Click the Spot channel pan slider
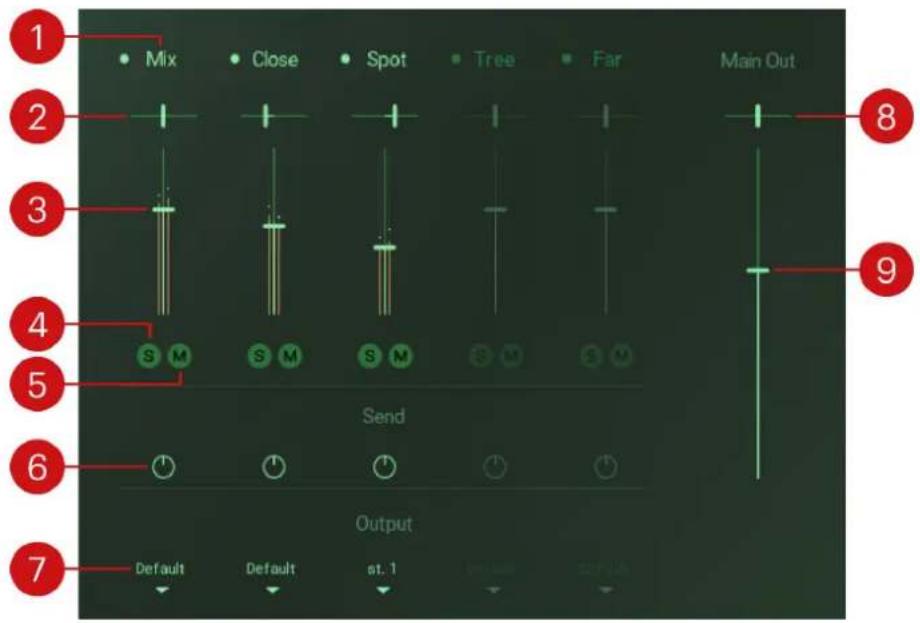This screenshot has width=920, height=623. point(384,116)
